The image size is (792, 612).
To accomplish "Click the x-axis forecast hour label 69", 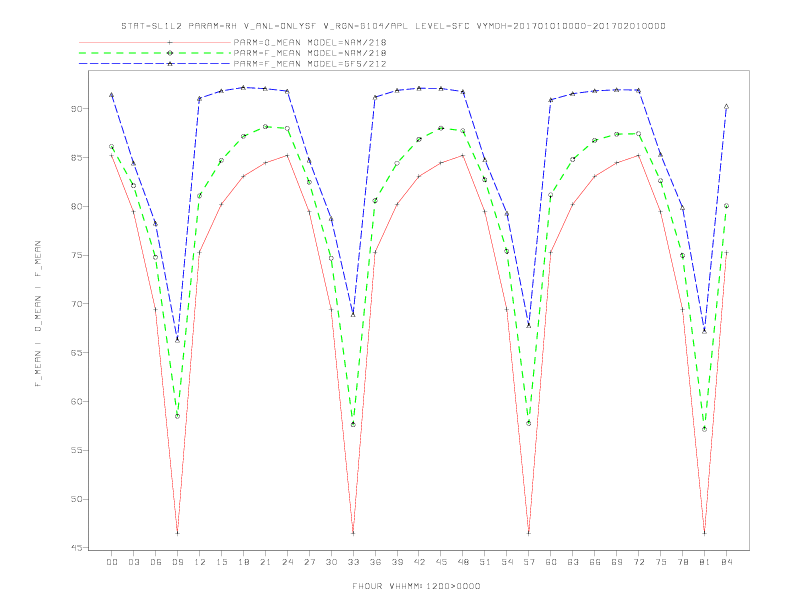I will point(617,562).
